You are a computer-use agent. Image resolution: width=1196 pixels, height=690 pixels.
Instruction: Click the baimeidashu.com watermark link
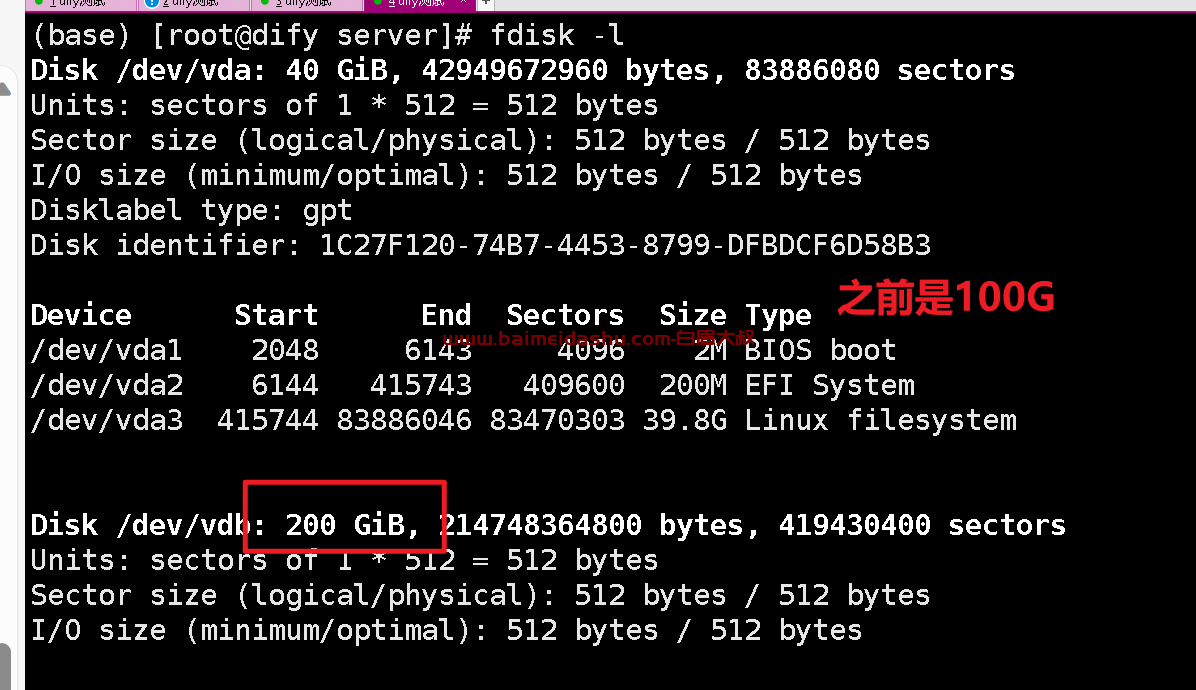[x=600, y=339]
